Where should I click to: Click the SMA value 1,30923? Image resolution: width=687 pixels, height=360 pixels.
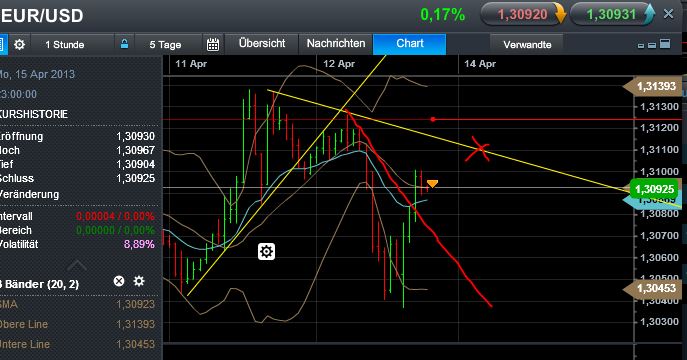135,304
